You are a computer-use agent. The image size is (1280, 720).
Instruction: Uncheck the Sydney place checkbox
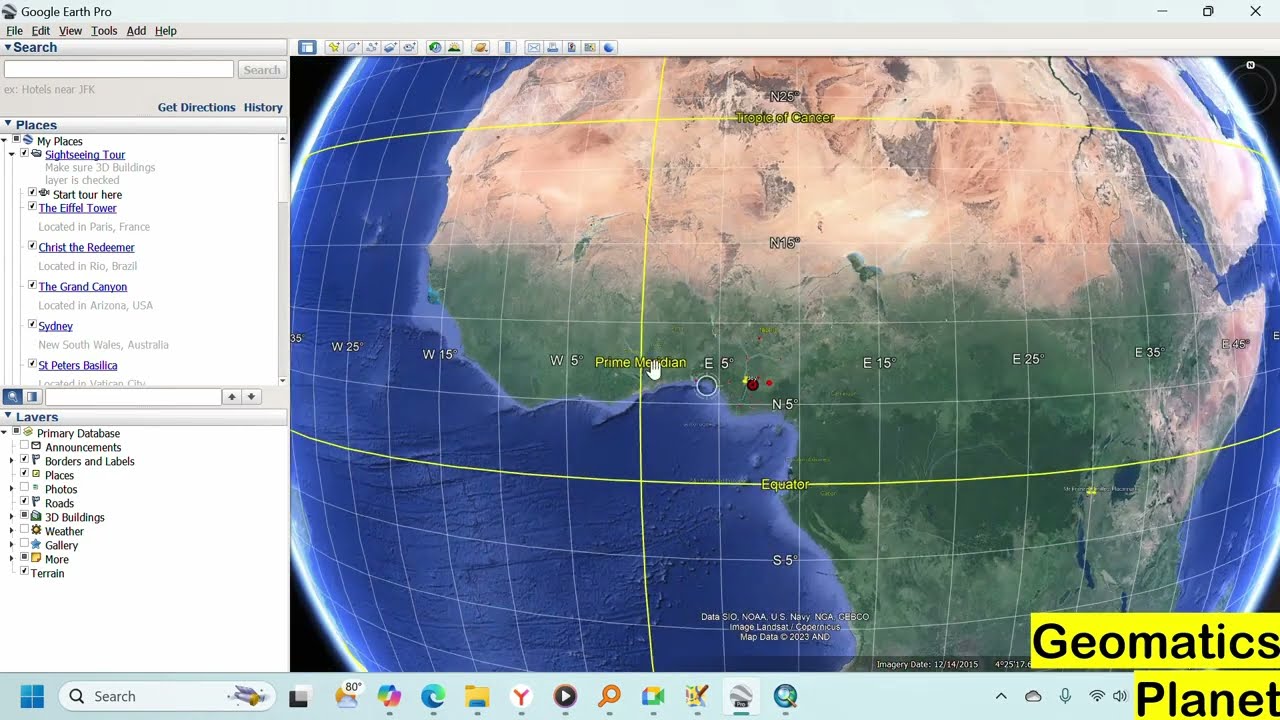(x=32, y=325)
